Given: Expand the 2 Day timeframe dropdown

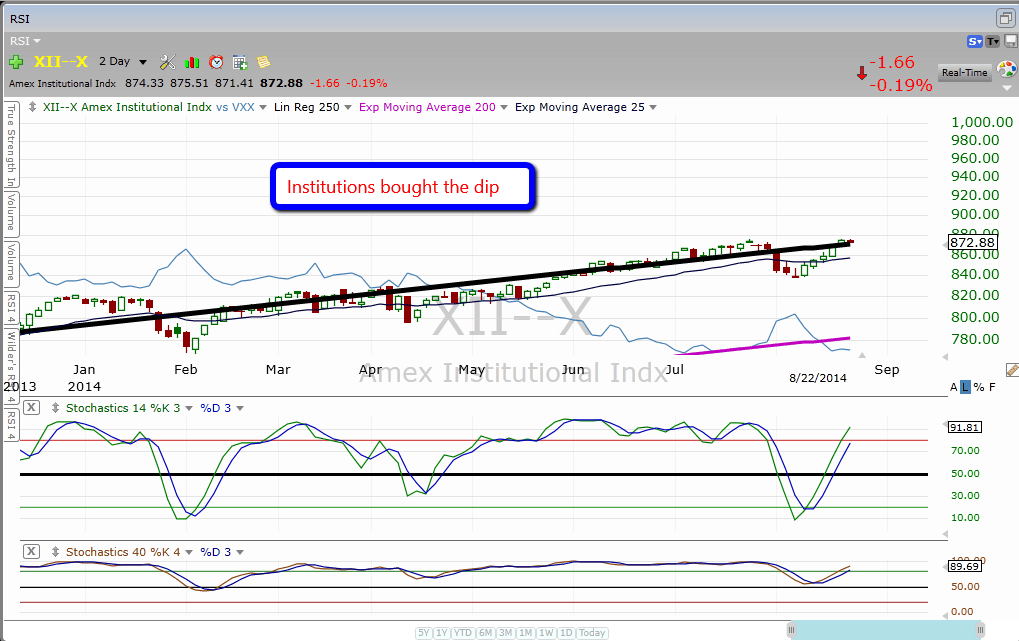Looking at the screenshot, I should click(x=143, y=62).
